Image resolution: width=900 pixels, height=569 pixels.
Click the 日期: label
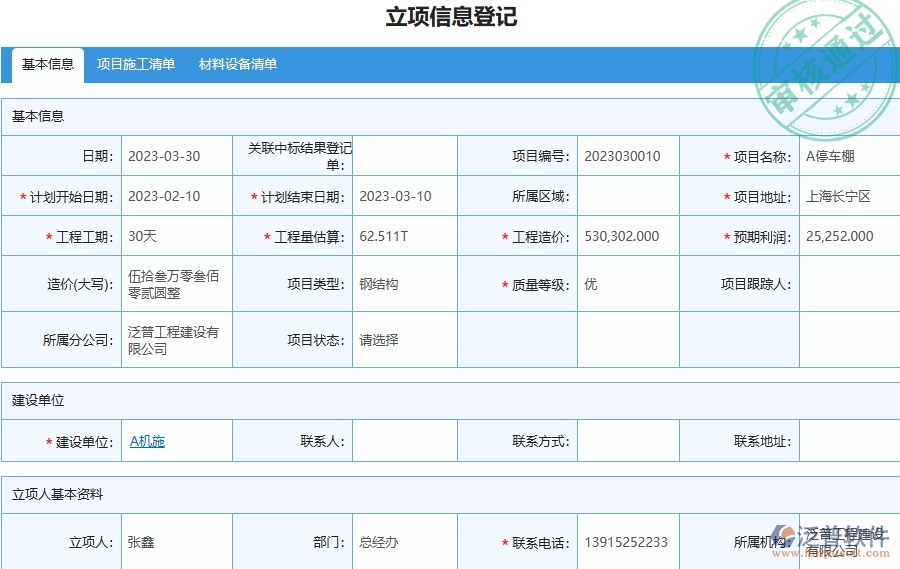[98, 156]
